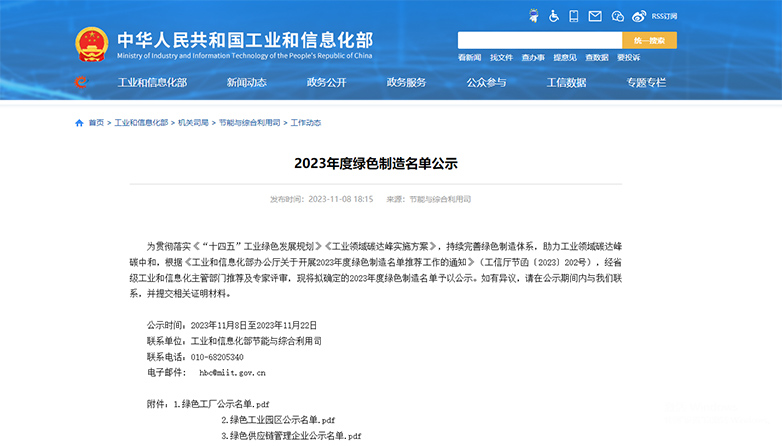
Task: Open the 新闻动态 navigation menu
Action: (x=246, y=82)
